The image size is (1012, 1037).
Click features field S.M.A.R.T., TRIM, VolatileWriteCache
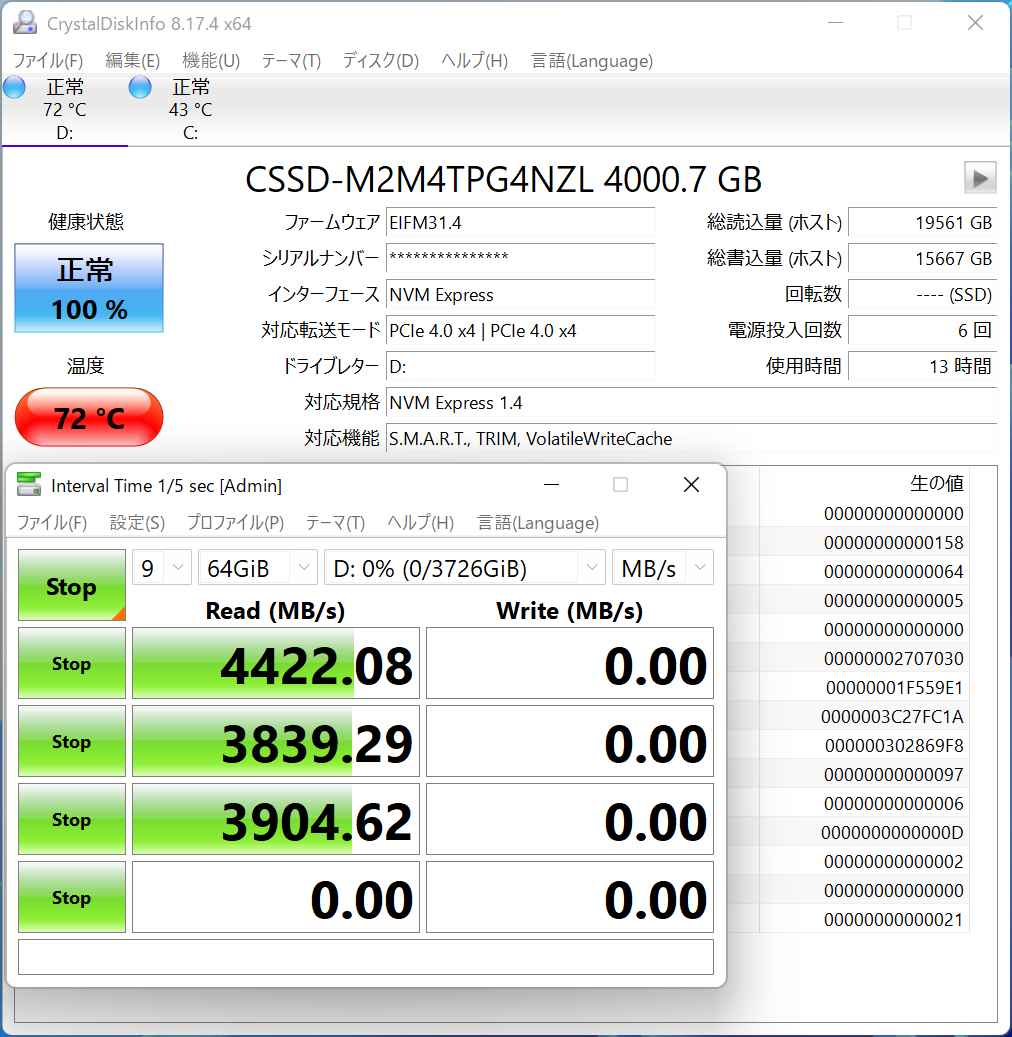point(691,438)
